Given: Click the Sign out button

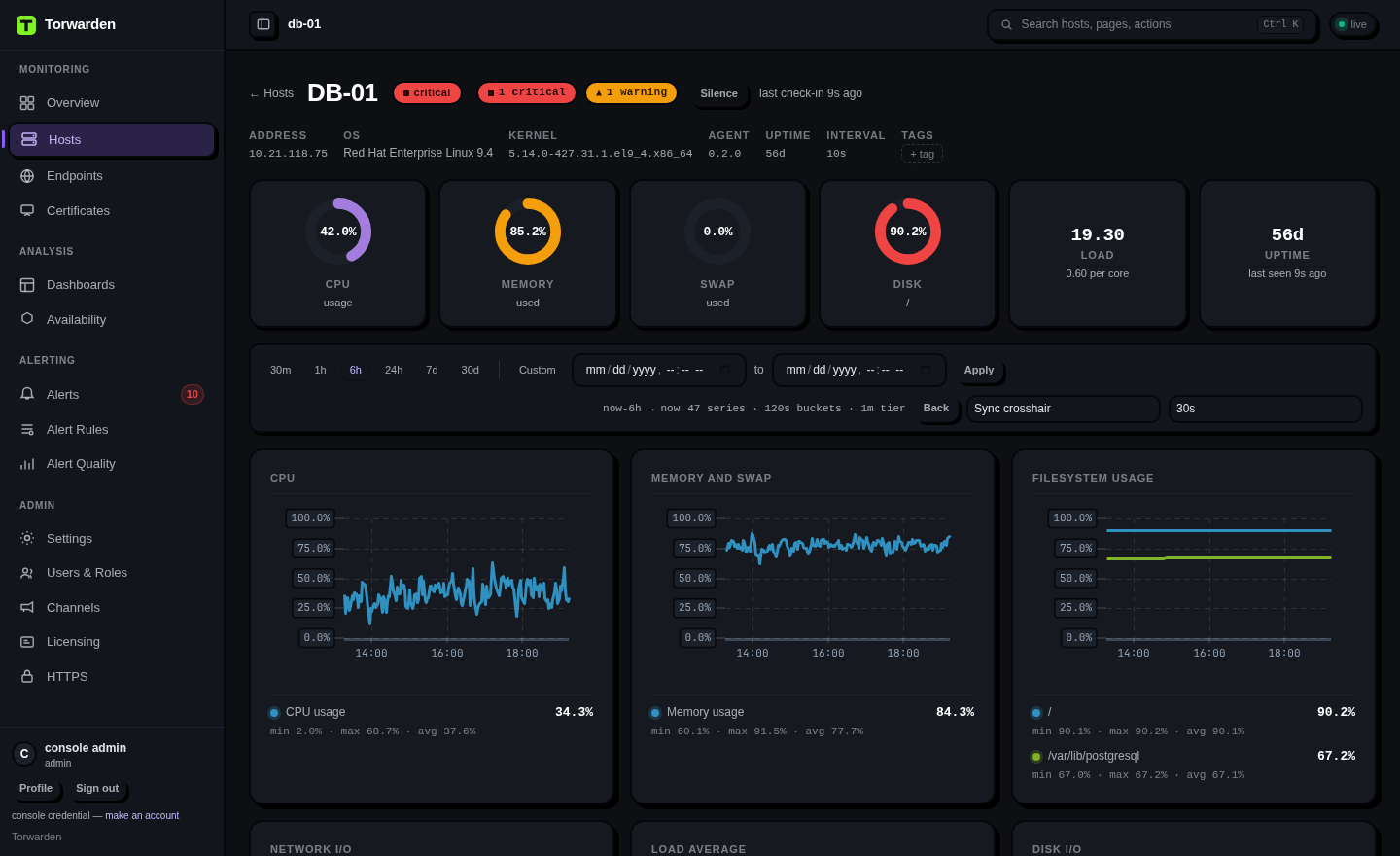Looking at the screenshot, I should pos(97,788).
